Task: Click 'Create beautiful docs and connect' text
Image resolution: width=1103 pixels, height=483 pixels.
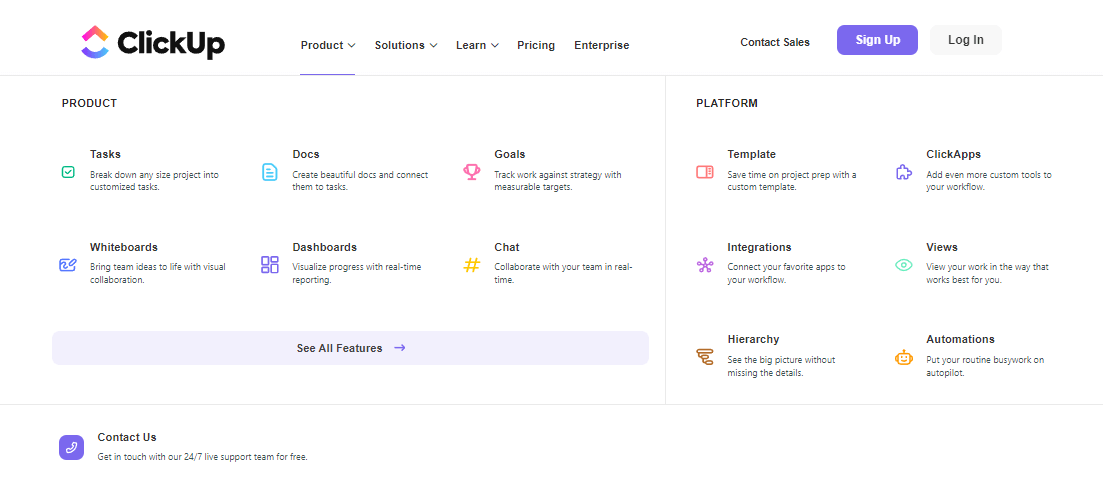Action: (360, 181)
